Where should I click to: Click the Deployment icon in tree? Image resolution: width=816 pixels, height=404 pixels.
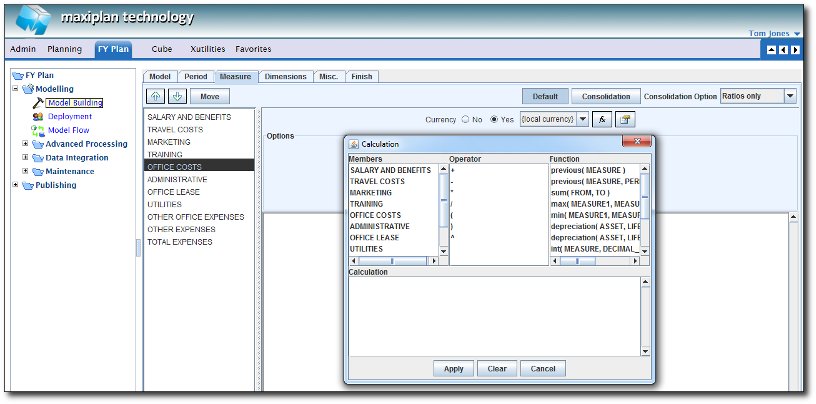click(x=38, y=116)
